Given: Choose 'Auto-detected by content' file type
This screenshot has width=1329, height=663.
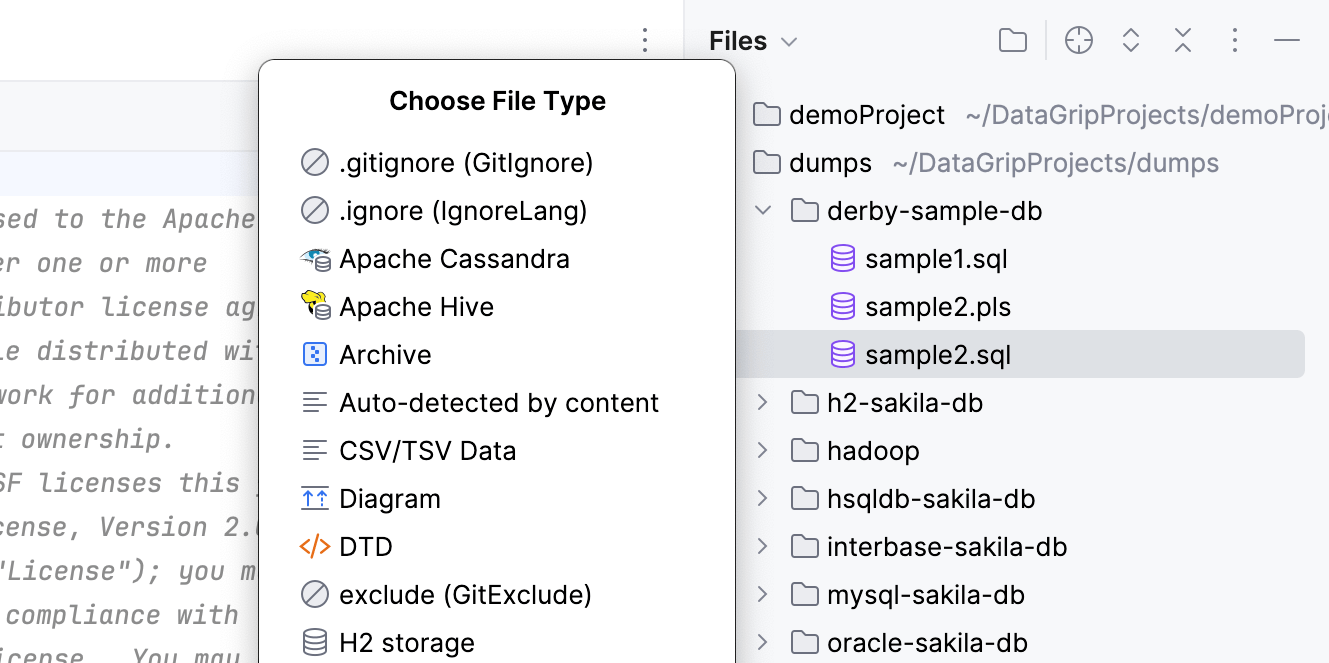Looking at the screenshot, I should (500, 402).
